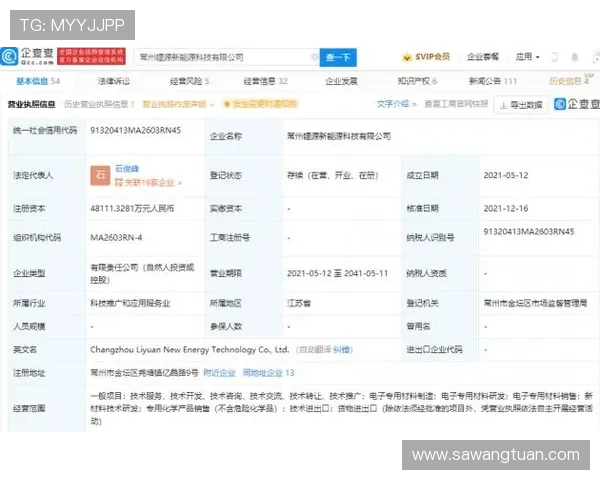Select the taxpayer ID under 纳税人识别号

pos(529,232)
